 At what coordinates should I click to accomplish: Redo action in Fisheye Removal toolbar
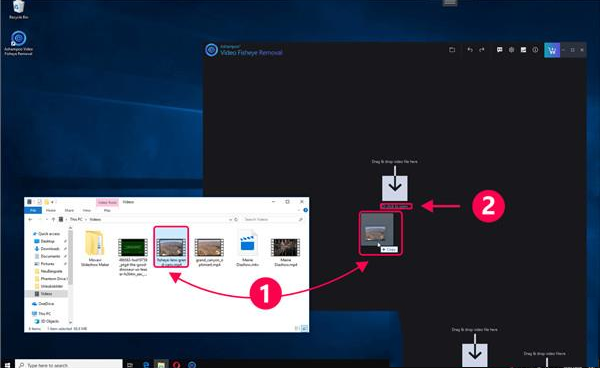(x=482, y=50)
